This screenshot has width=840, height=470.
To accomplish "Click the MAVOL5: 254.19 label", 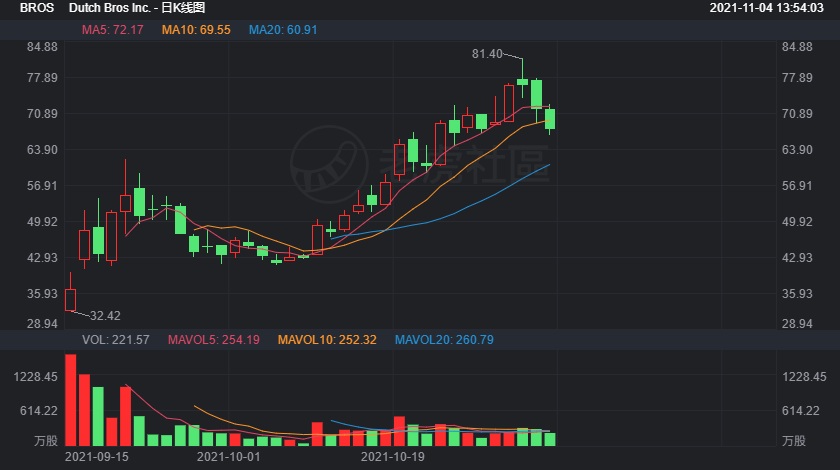I will 214,340.
